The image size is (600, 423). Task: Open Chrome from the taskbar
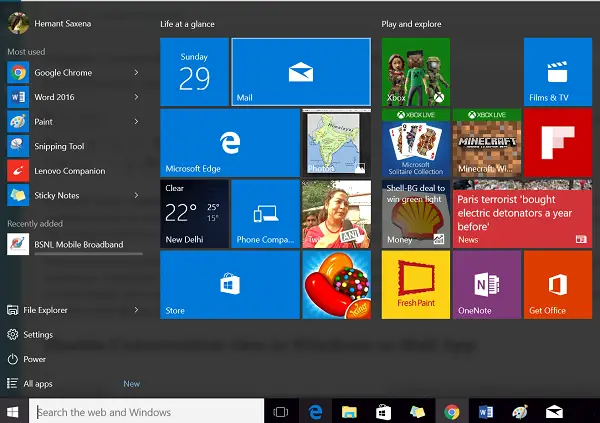coord(452,411)
